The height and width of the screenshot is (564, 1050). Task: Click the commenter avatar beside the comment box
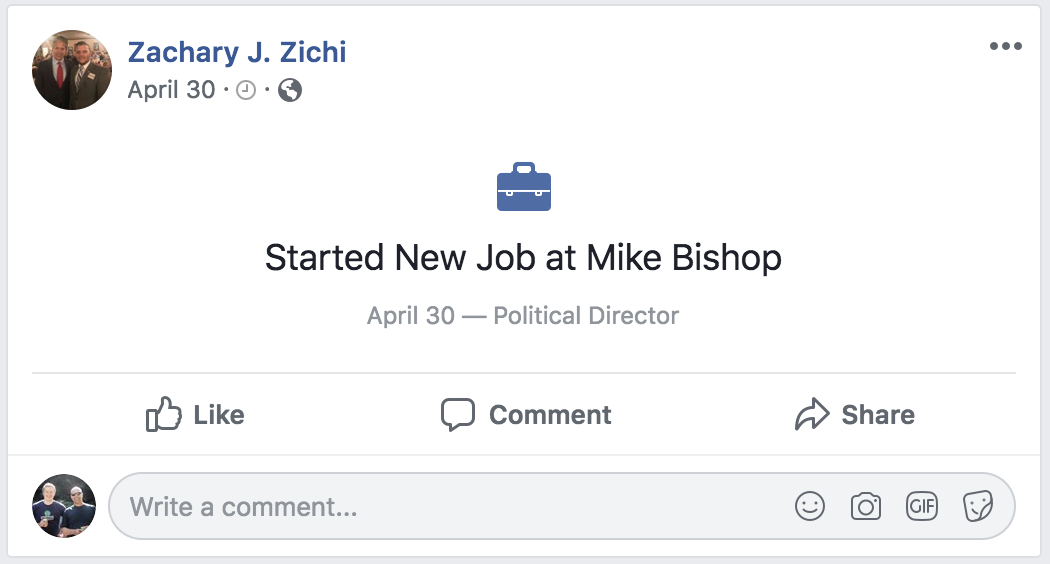(64, 506)
